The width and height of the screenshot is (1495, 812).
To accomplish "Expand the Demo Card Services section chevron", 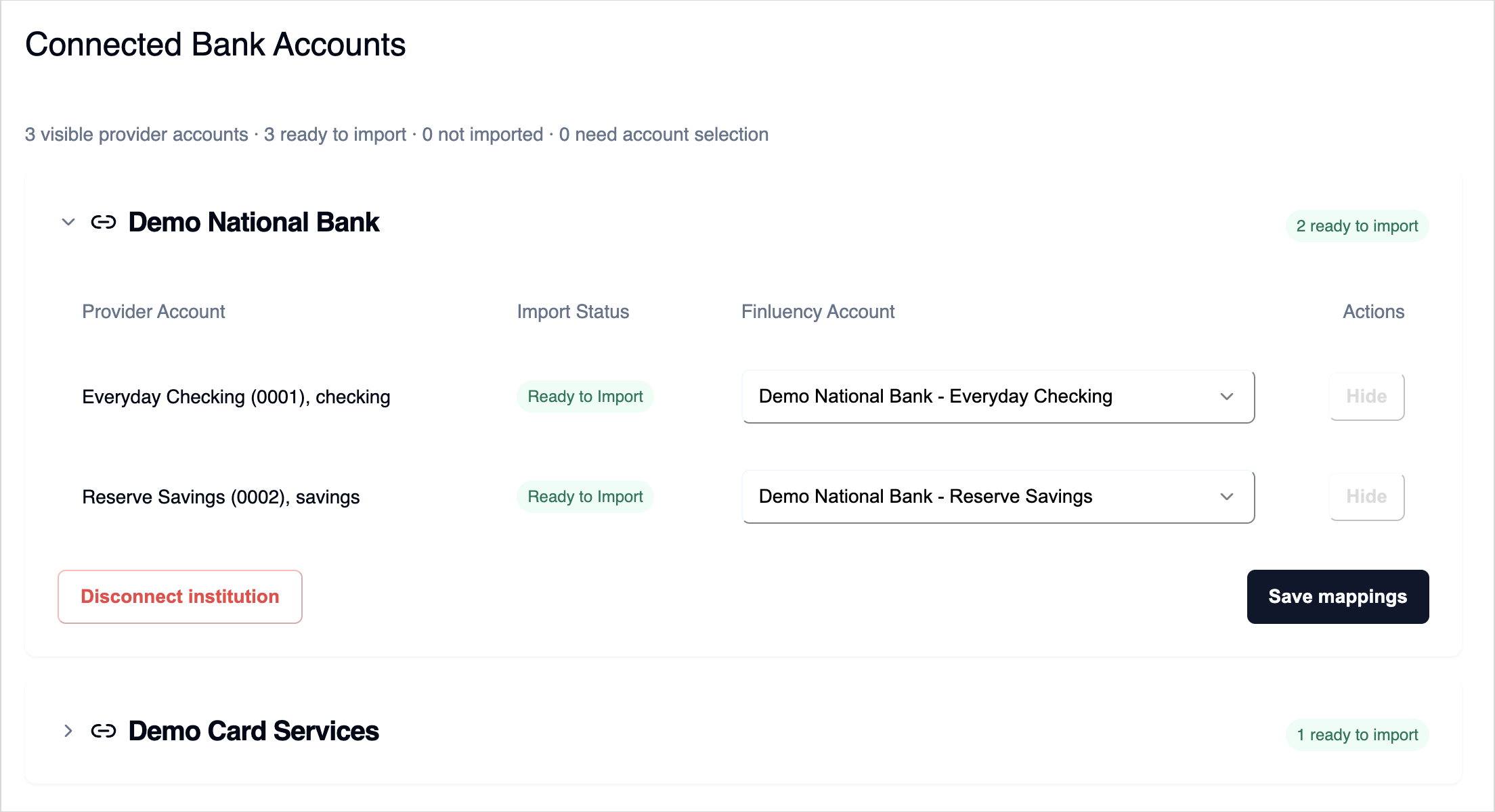I will pyautogui.click(x=68, y=731).
